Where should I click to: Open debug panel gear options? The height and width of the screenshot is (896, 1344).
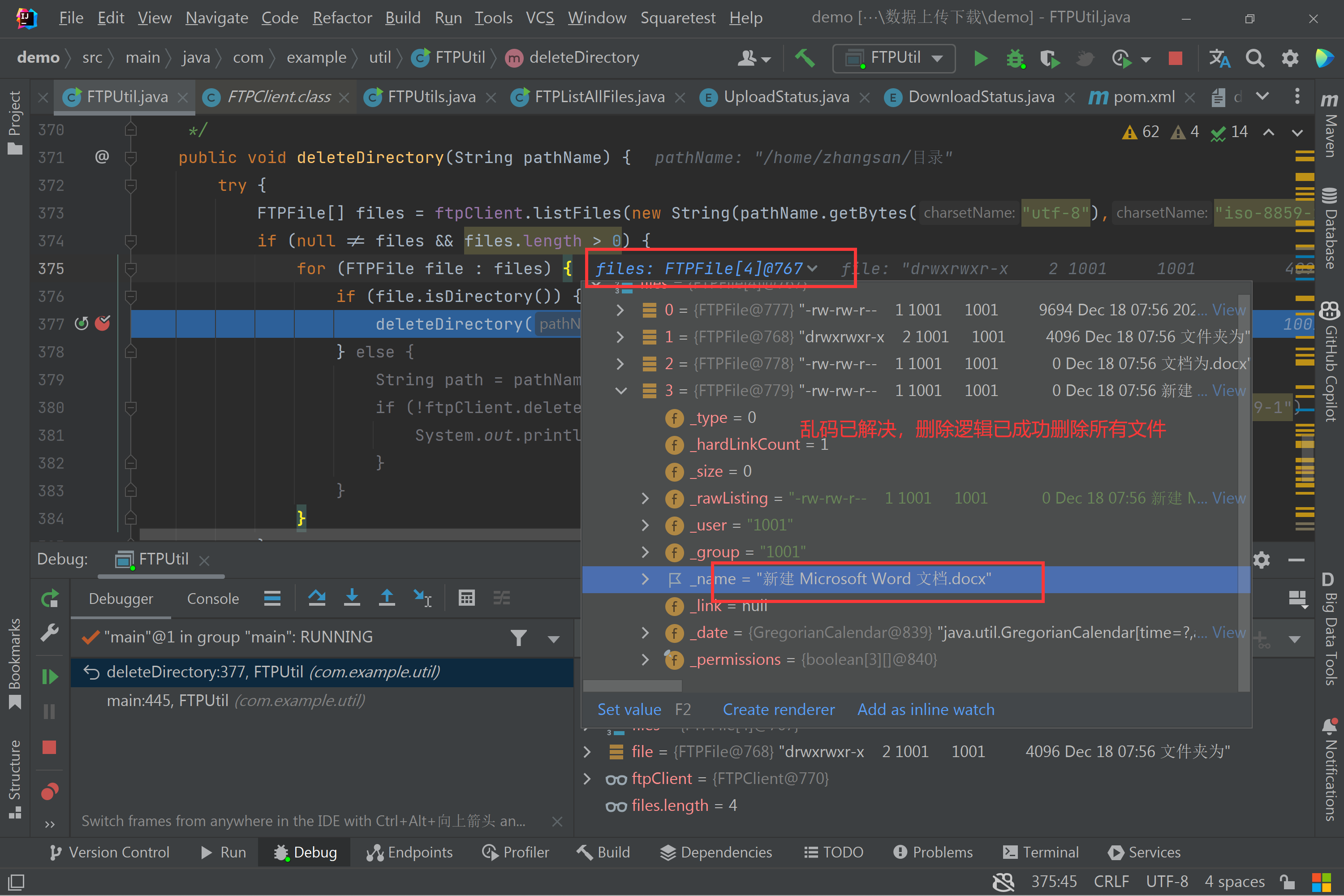[x=1261, y=560]
